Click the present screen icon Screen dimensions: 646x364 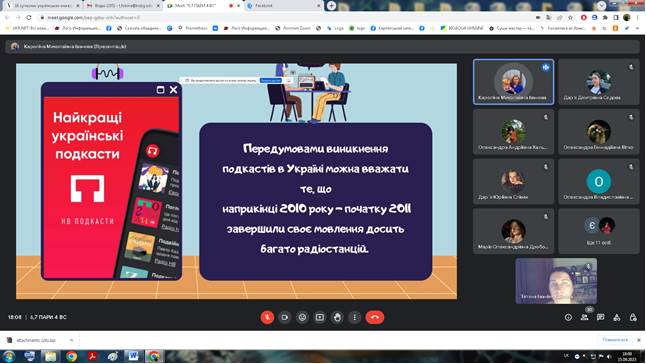(320, 317)
